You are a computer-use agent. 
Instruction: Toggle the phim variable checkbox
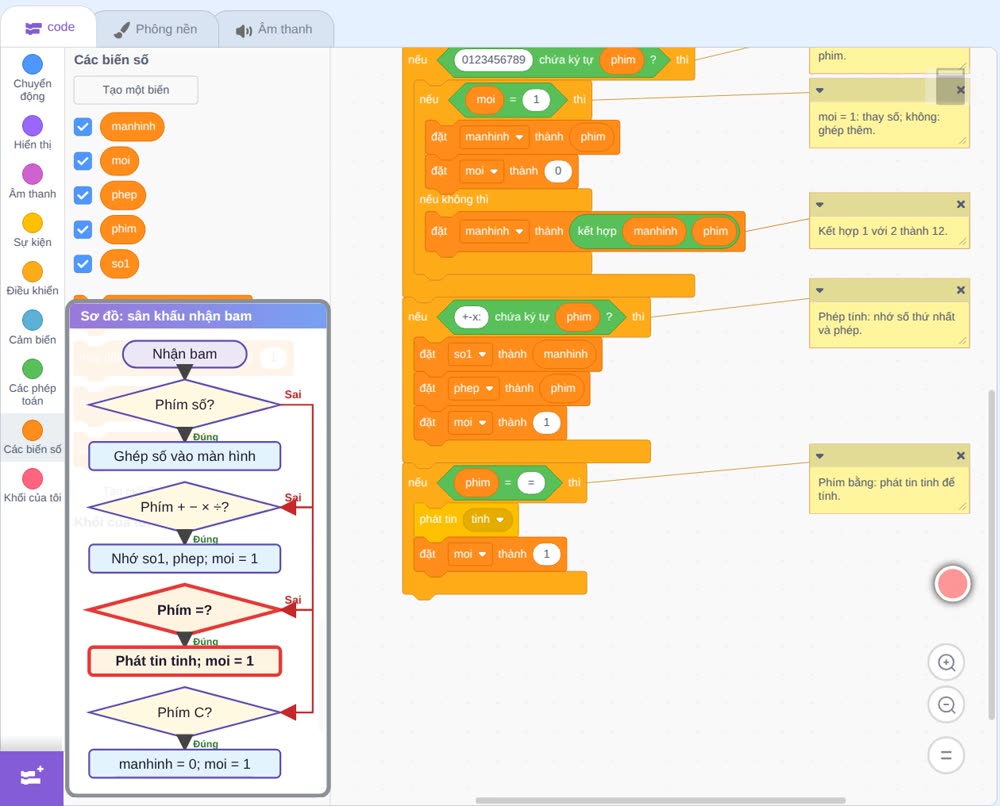point(83,230)
